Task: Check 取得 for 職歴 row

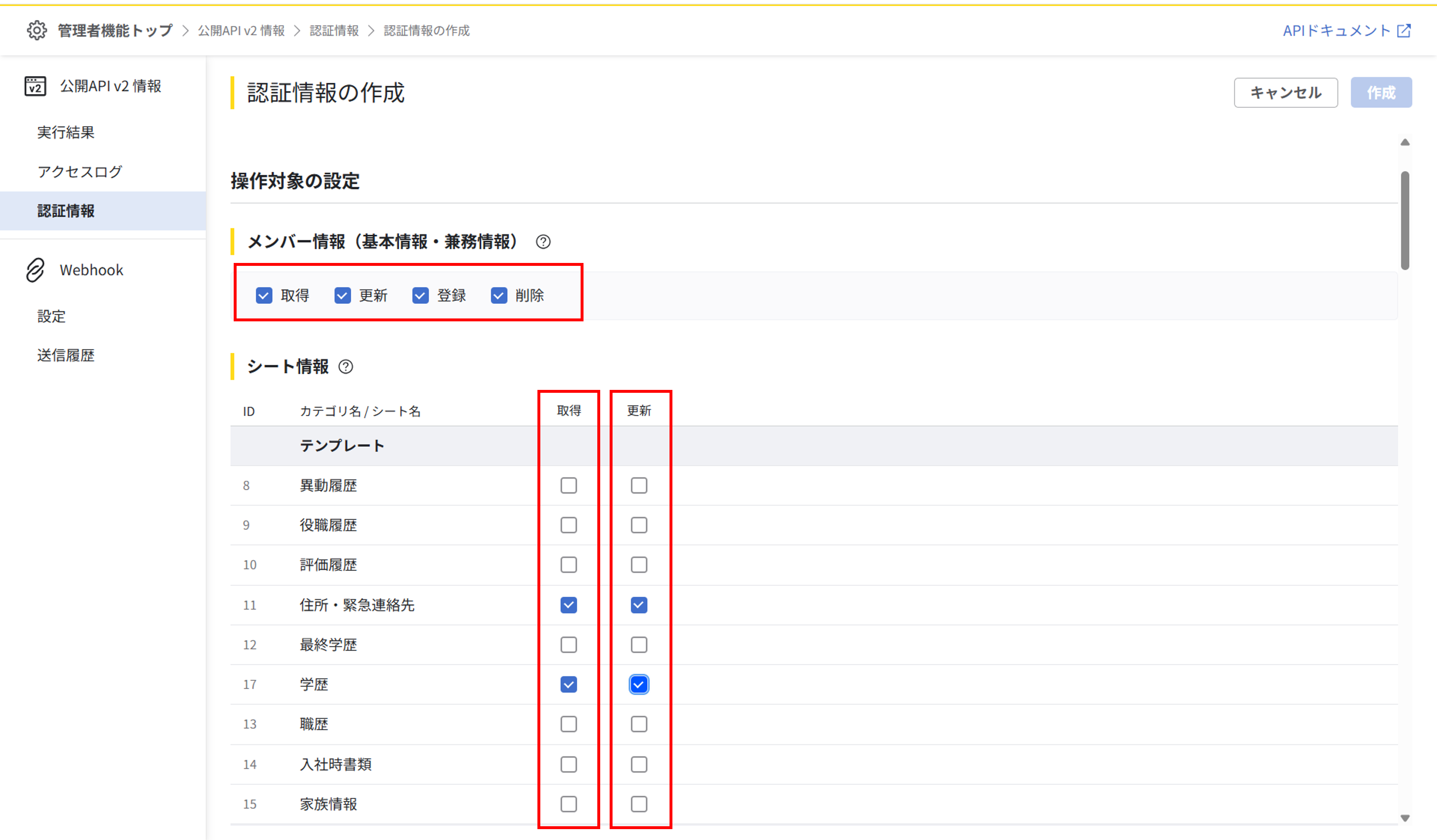Action: (569, 724)
